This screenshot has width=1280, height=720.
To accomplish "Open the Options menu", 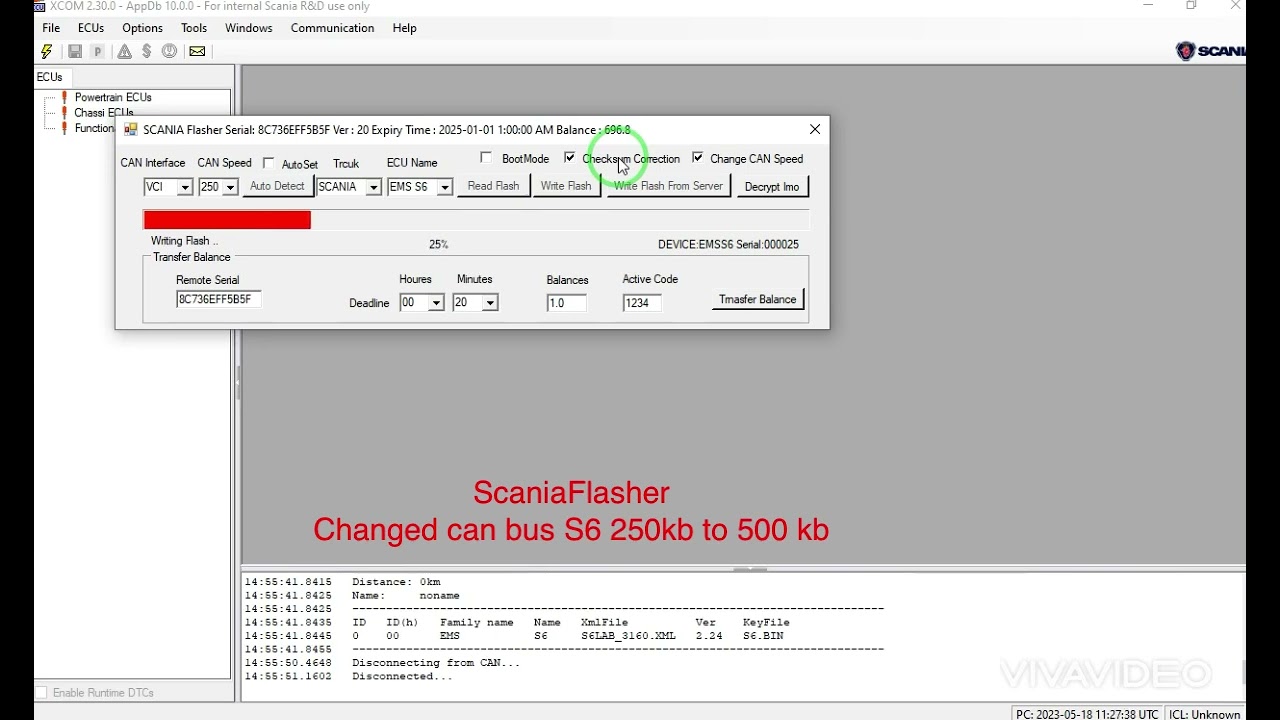I will (142, 28).
